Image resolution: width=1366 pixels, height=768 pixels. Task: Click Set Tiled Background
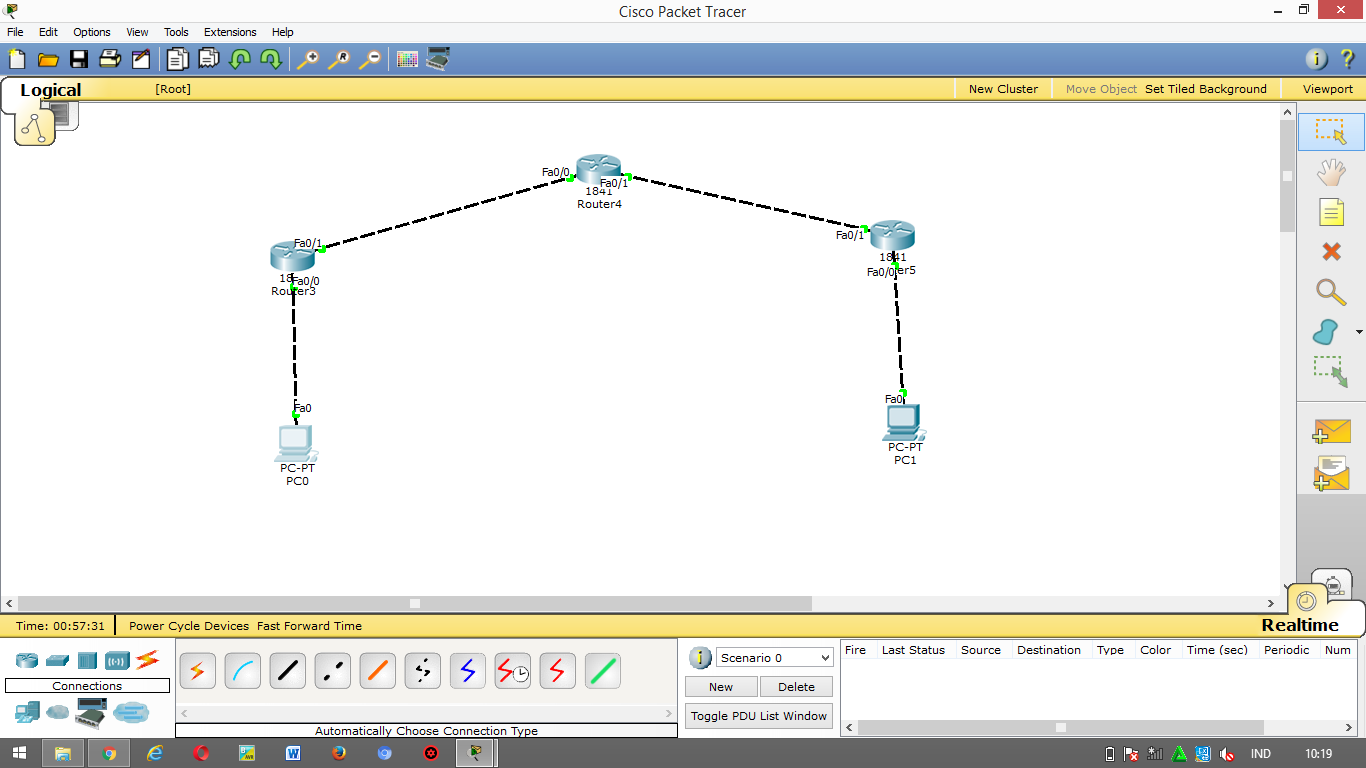pyautogui.click(x=1206, y=89)
